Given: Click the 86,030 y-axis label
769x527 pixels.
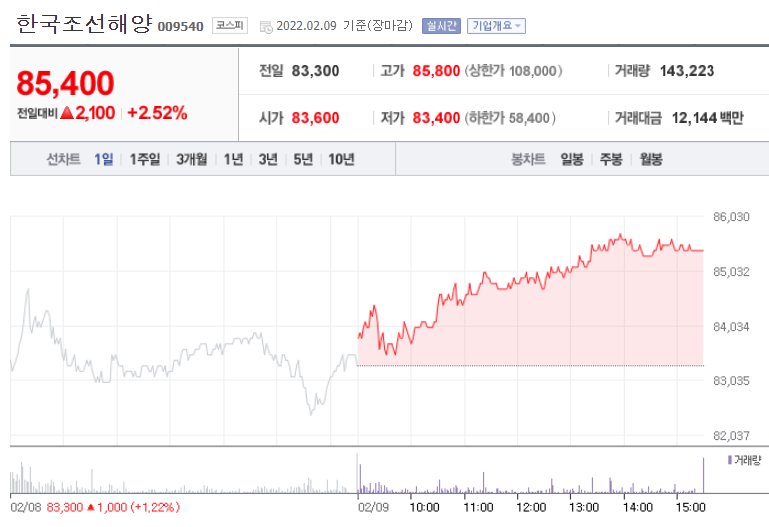Looking at the screenshot, I should pyautogui.click(x=731, y=217).
